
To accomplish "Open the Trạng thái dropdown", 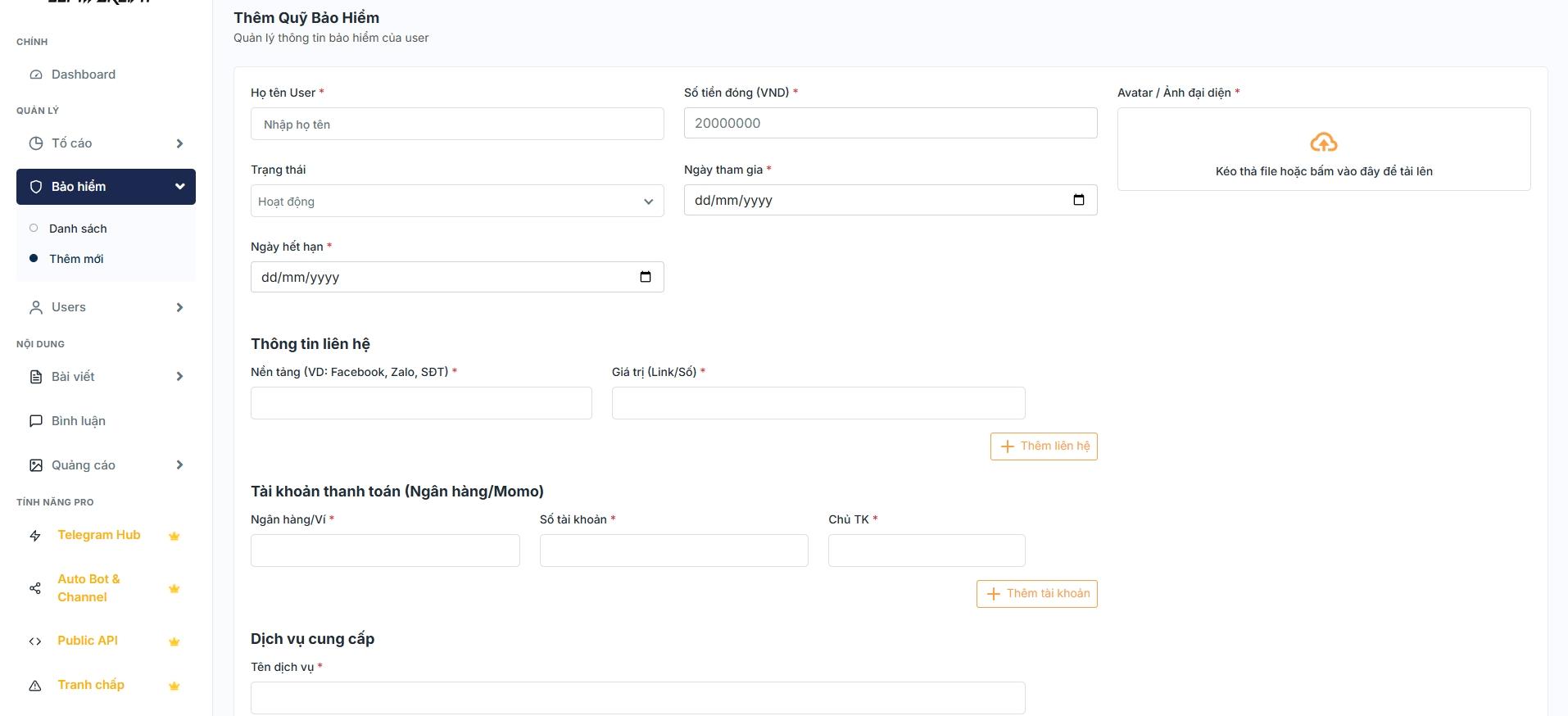I will (x=456, y=202).
